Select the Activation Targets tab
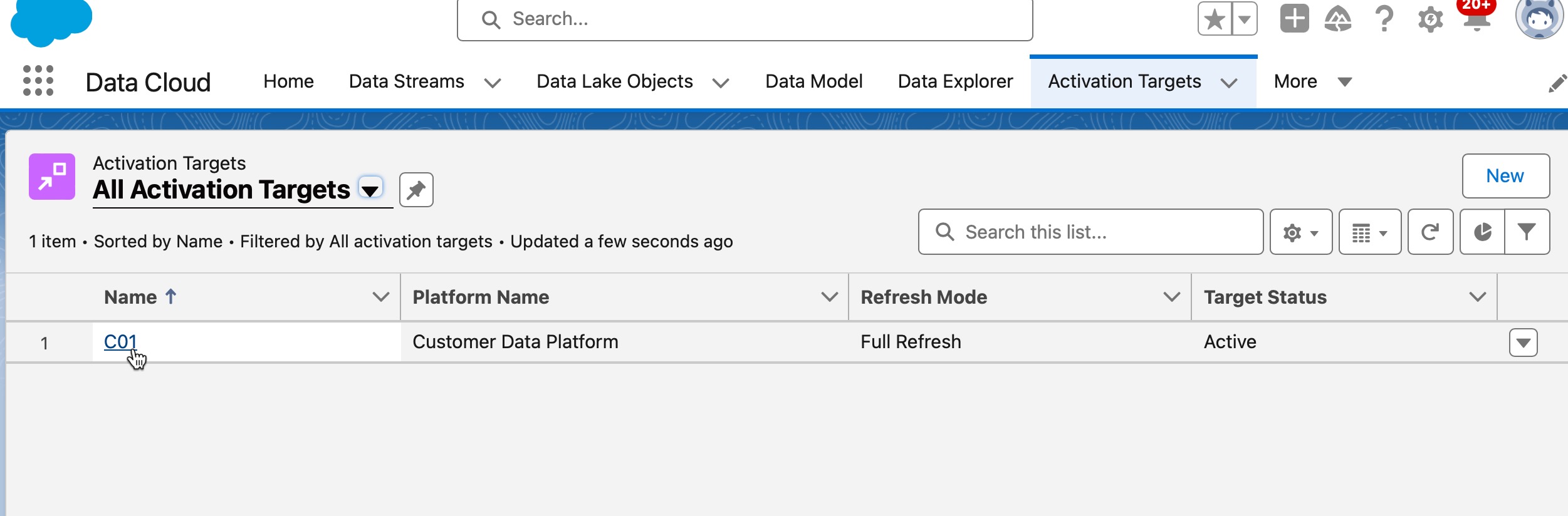 coord(1125,81)
